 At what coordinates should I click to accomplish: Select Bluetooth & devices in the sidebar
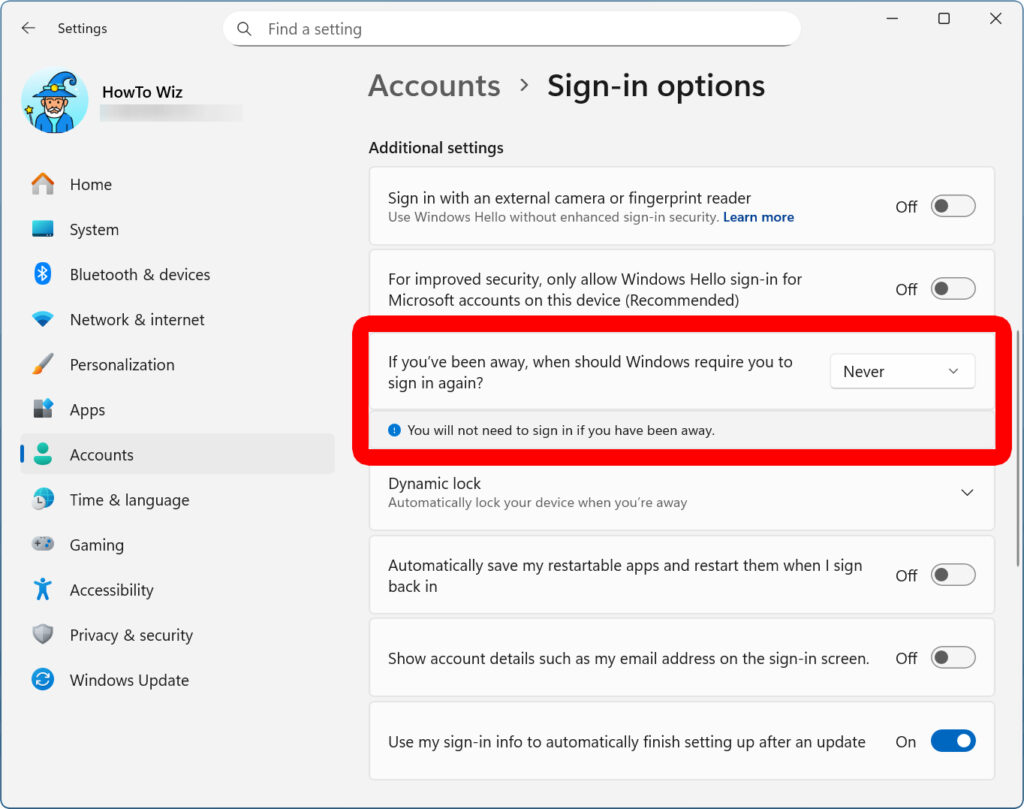pos(139,274)
